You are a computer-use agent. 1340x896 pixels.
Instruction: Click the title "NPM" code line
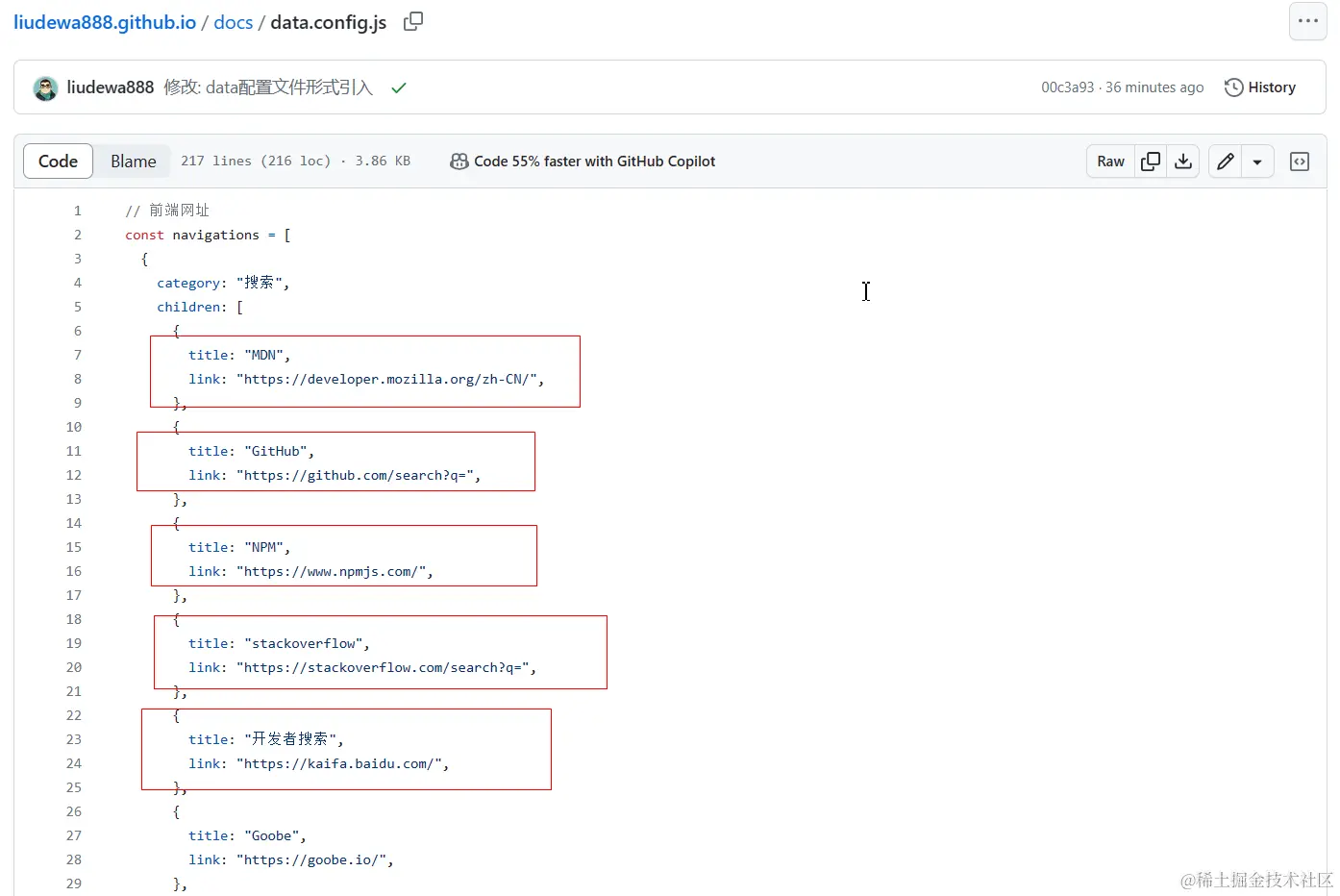point(239,547)
